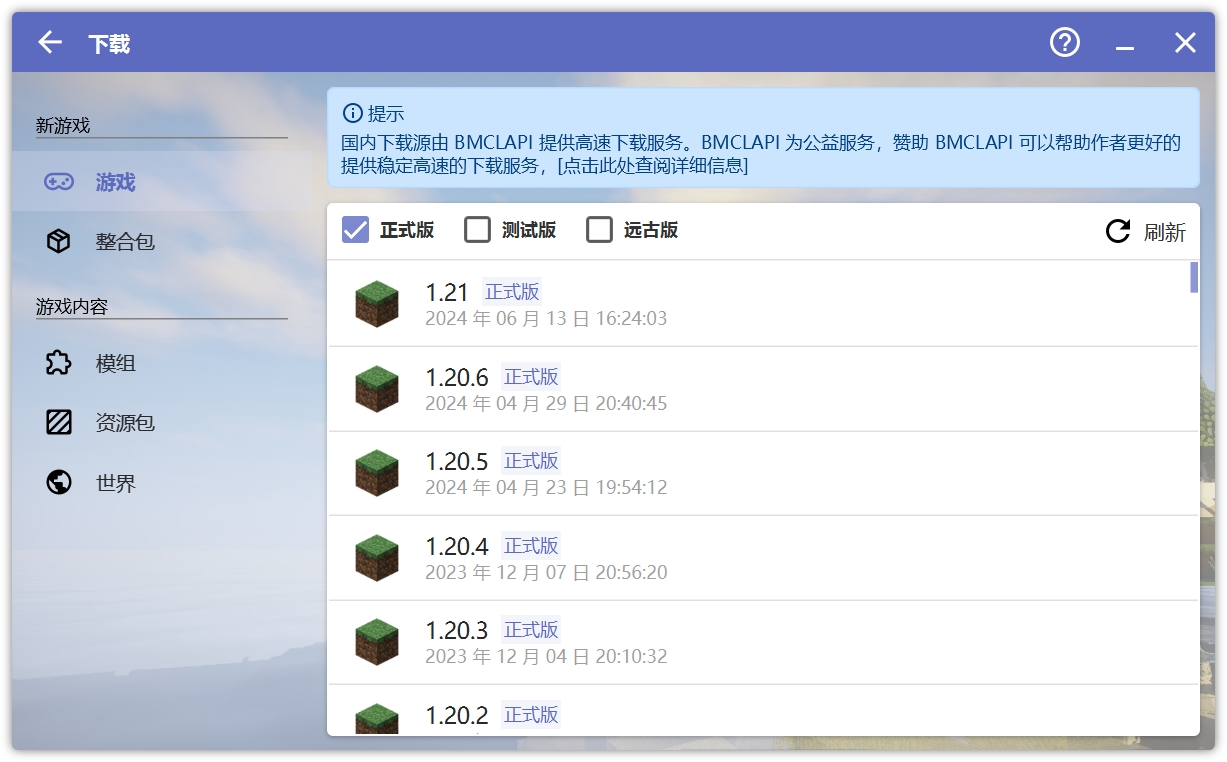Click the 提示 heading text
The height and width of the screenshot is (762, 1227).
(386, 113)
